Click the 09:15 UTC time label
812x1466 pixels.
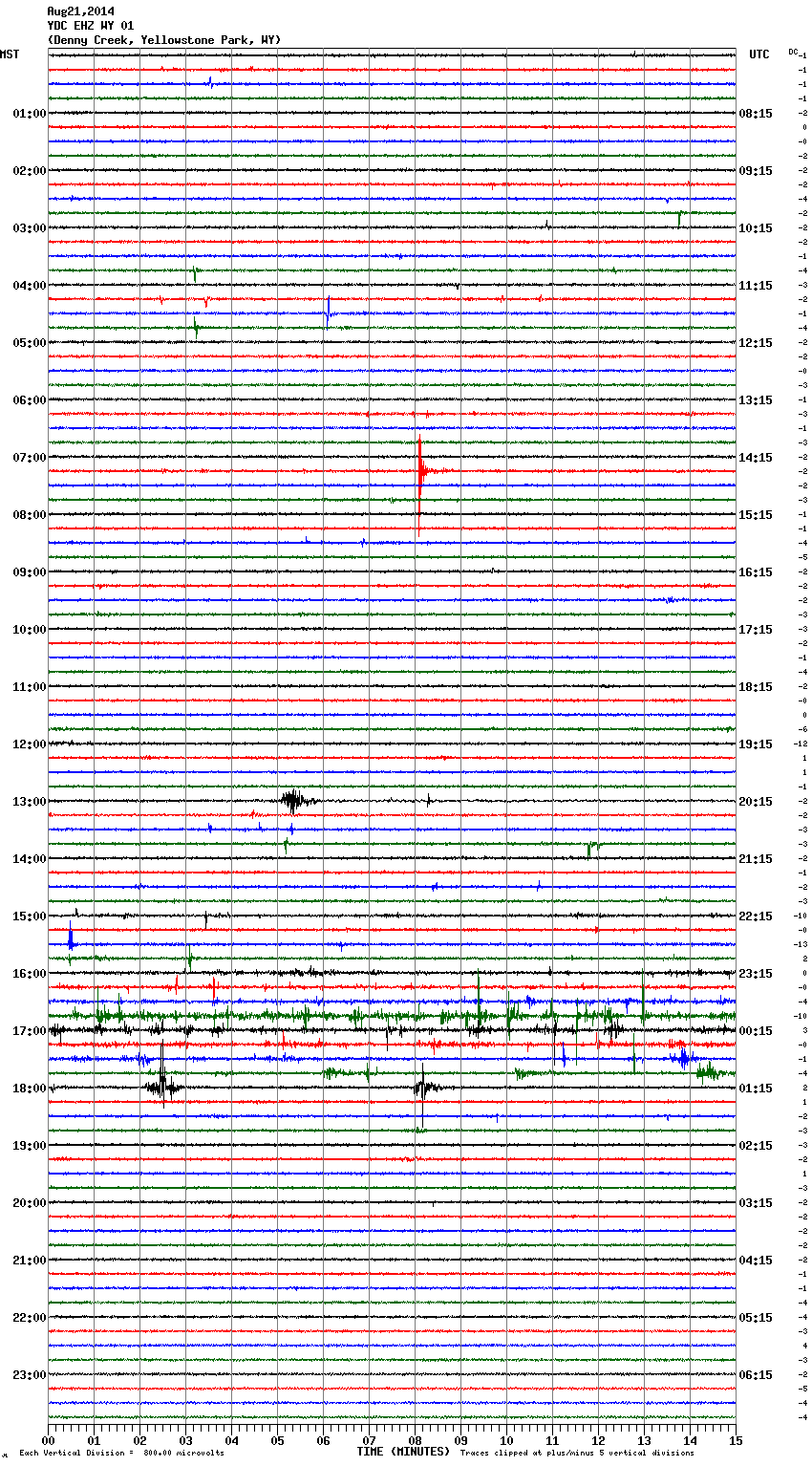point(756,171)
